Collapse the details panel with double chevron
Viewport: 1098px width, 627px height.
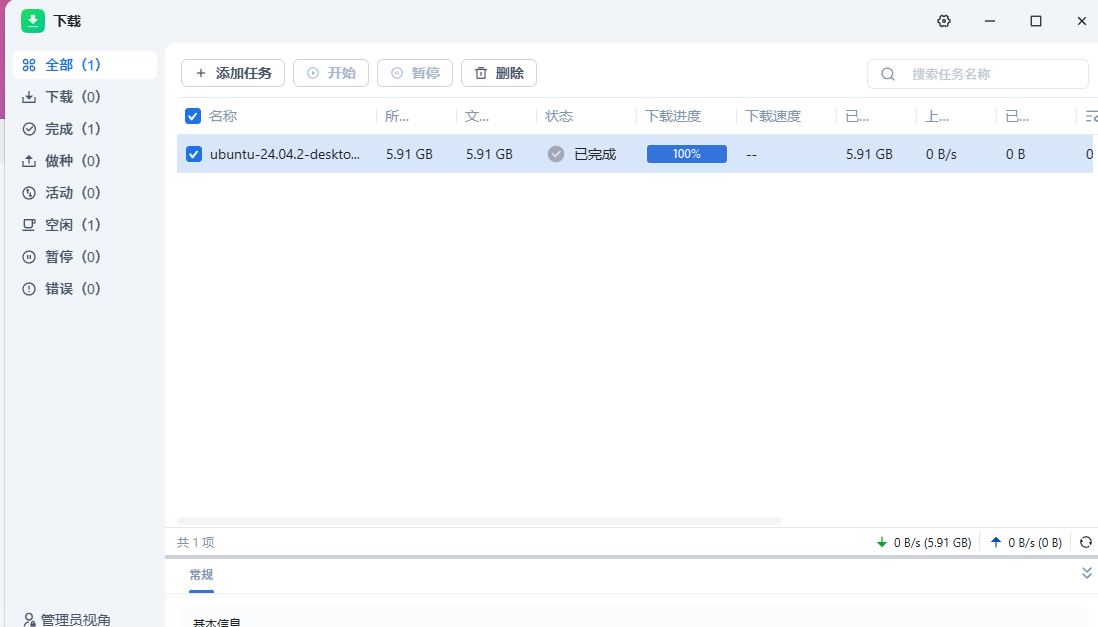click(1087, 573)
